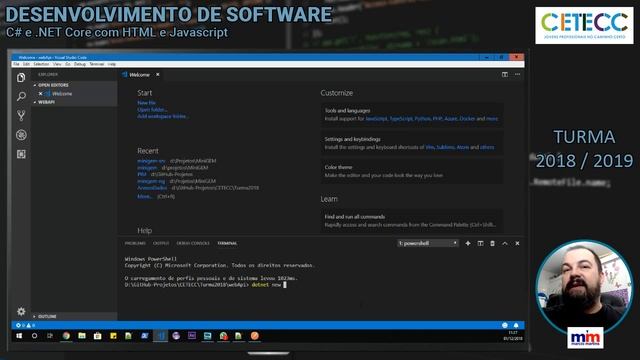The image size is (640, 360).
Task: Click the Vim keybindings link
Action: click(430, 147)
